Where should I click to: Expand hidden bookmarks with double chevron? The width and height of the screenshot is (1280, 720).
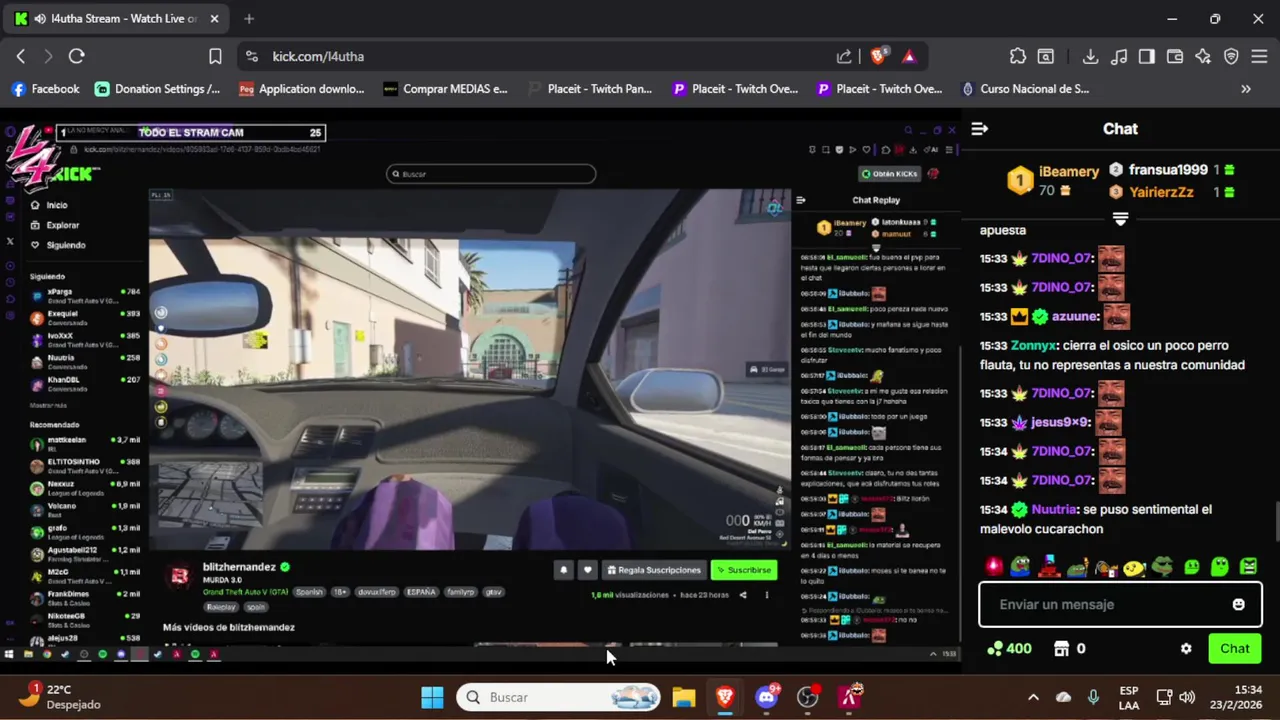1246,89
